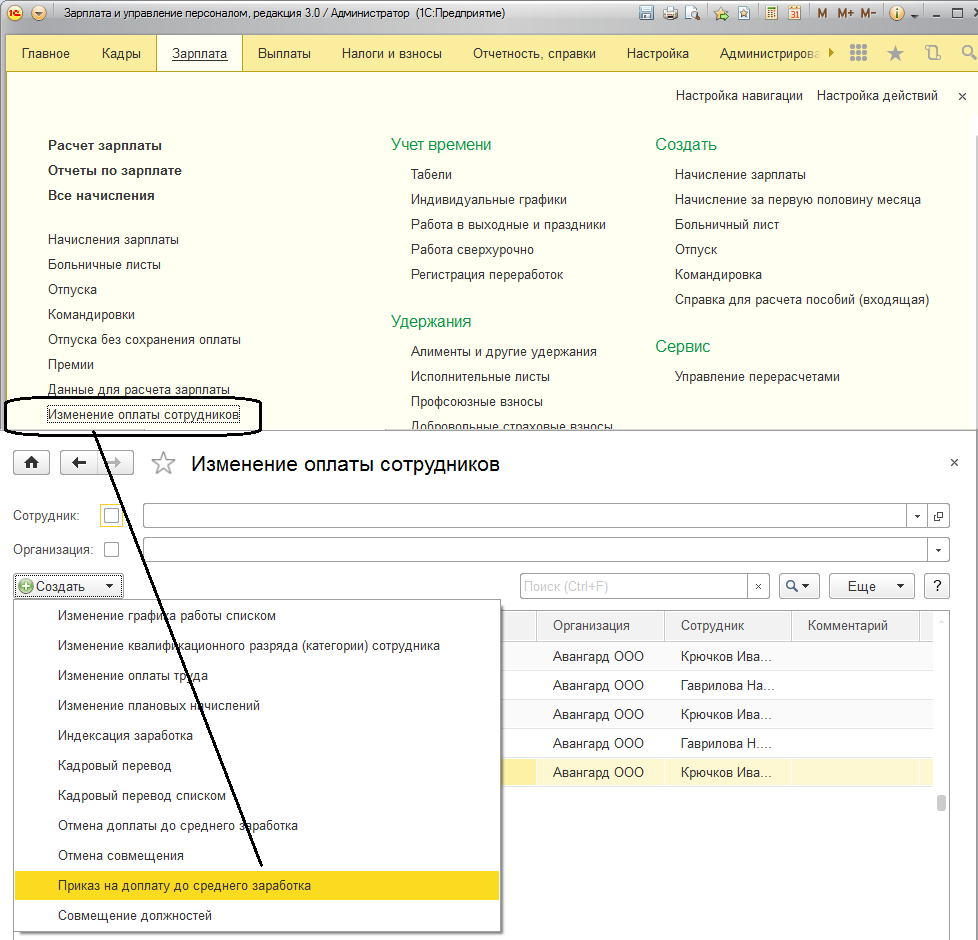Image resolution: width=978 pixels, height=940 pixels.
Task: Open the history icon in the section bar
Action: coord(934,53)
